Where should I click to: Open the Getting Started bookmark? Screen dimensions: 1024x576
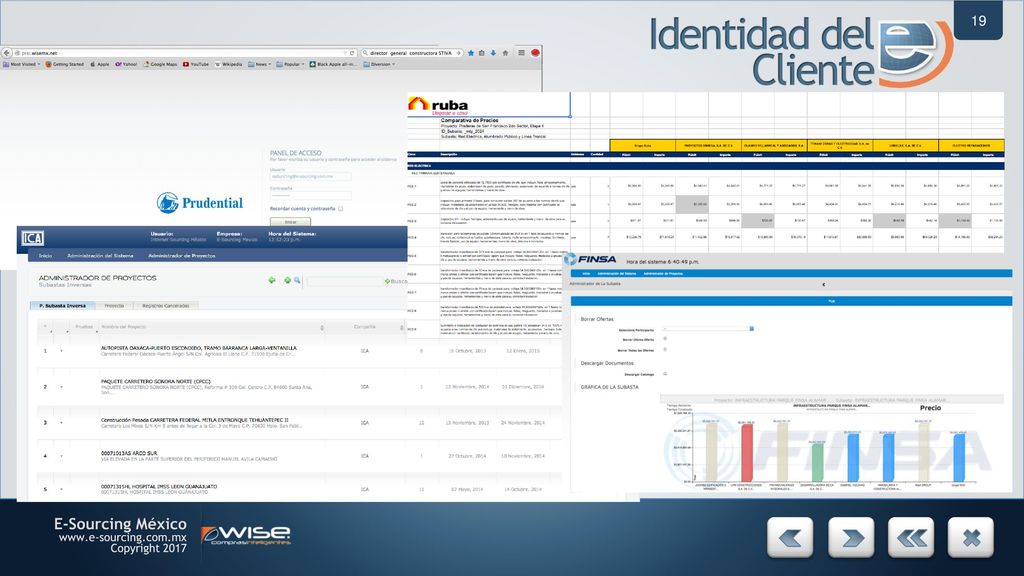[x=65, y=64]
